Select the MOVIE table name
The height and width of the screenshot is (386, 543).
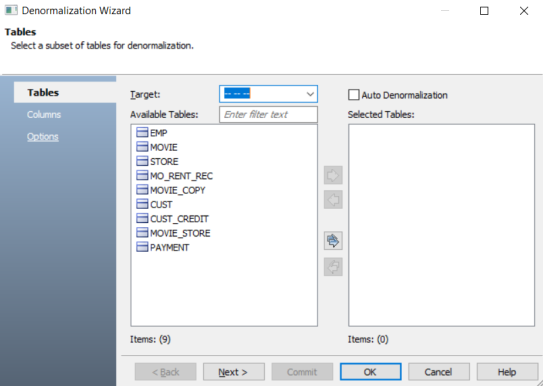164,147
